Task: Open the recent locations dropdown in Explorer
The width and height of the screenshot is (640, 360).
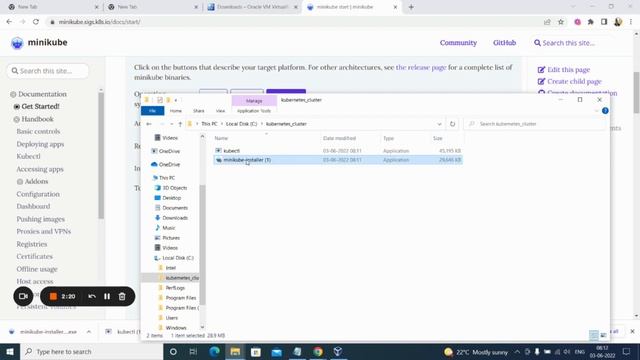Action: [x=171, y=124]
